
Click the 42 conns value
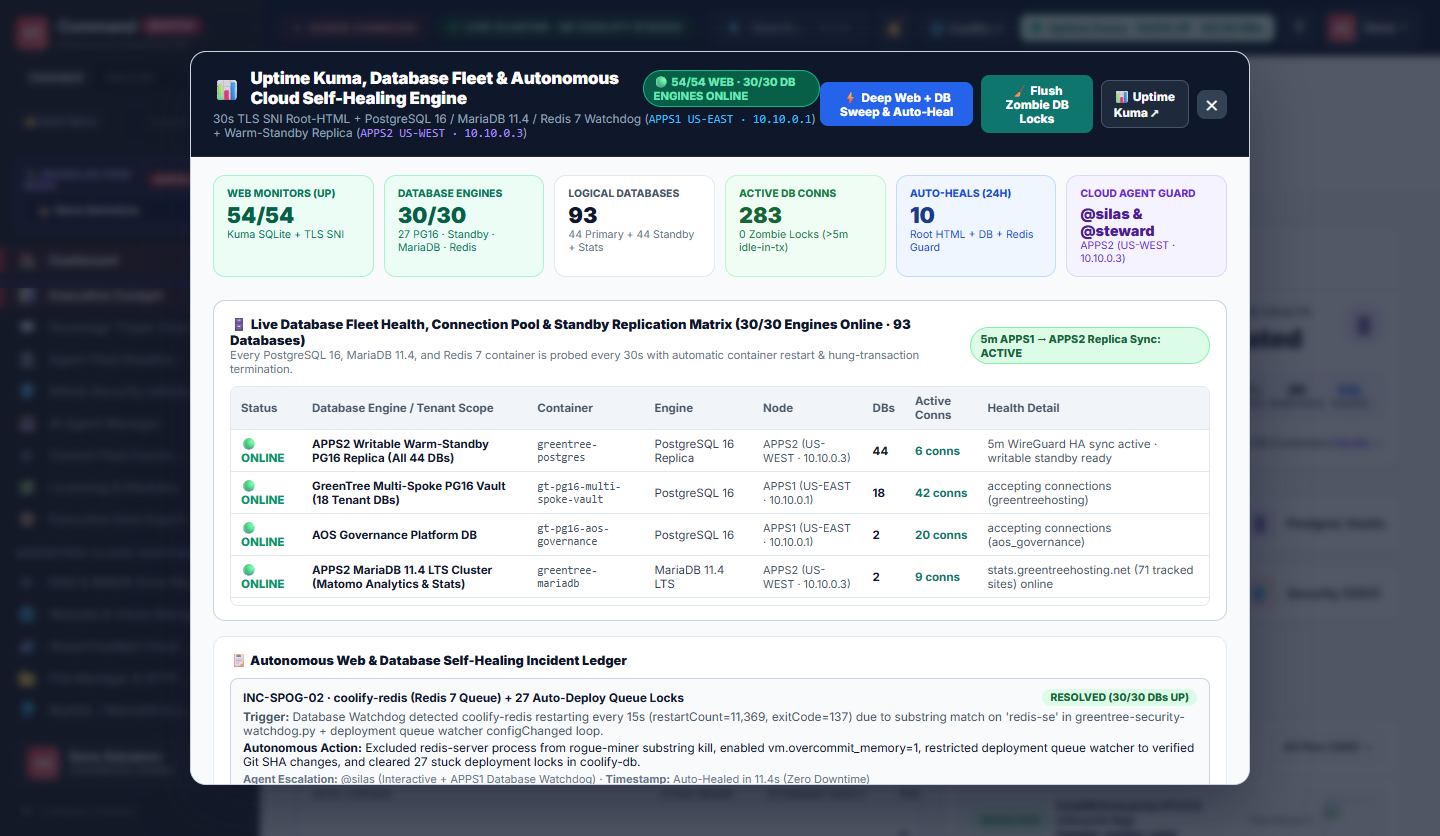[x=941, y=493]
